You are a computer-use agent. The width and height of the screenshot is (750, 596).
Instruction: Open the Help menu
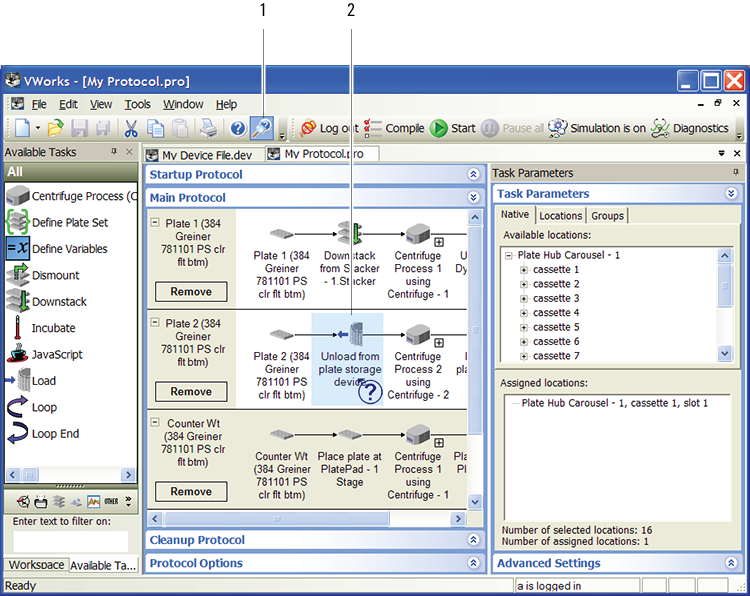(226, 104)
